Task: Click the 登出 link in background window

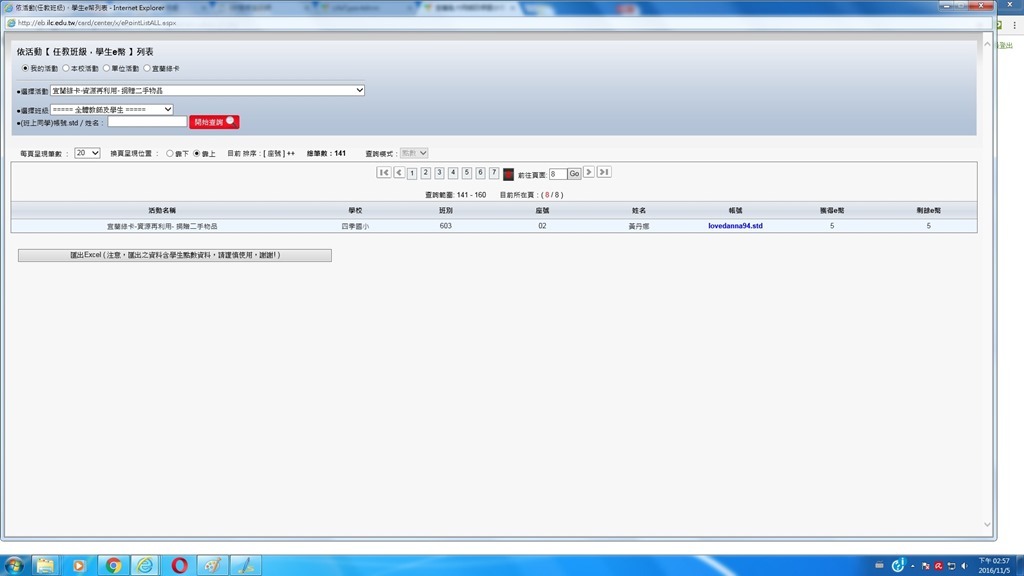Action: pos(1006,46)
